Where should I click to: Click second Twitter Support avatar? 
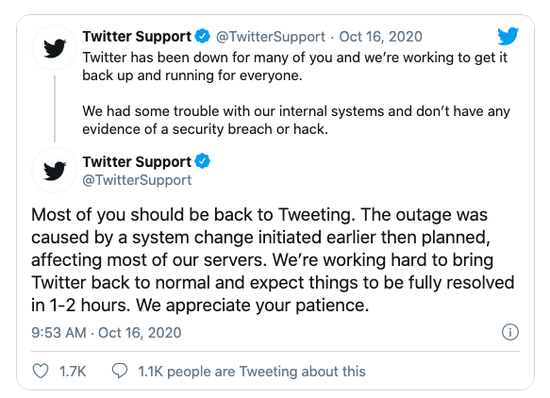[x=54, y=170]
